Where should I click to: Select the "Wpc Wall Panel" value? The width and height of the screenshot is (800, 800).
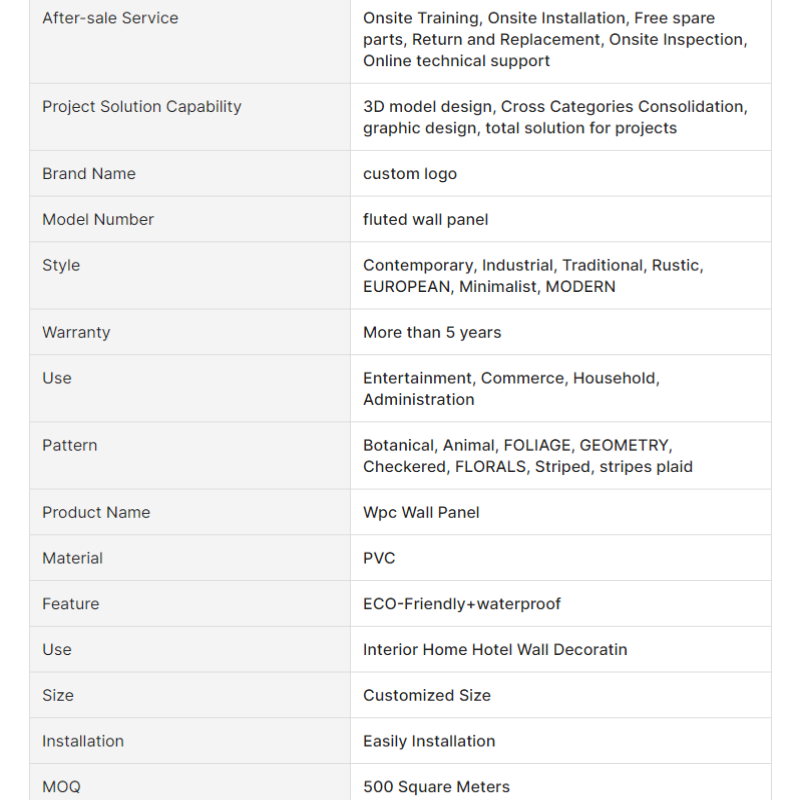[421, 512]
